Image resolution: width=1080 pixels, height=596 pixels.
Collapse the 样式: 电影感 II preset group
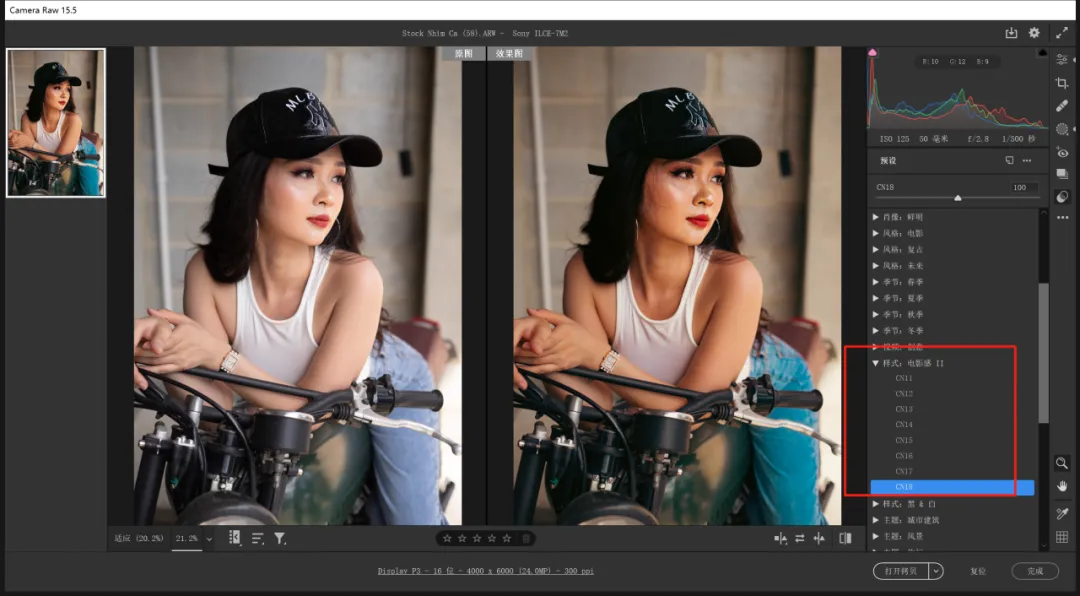coord(875,363)
